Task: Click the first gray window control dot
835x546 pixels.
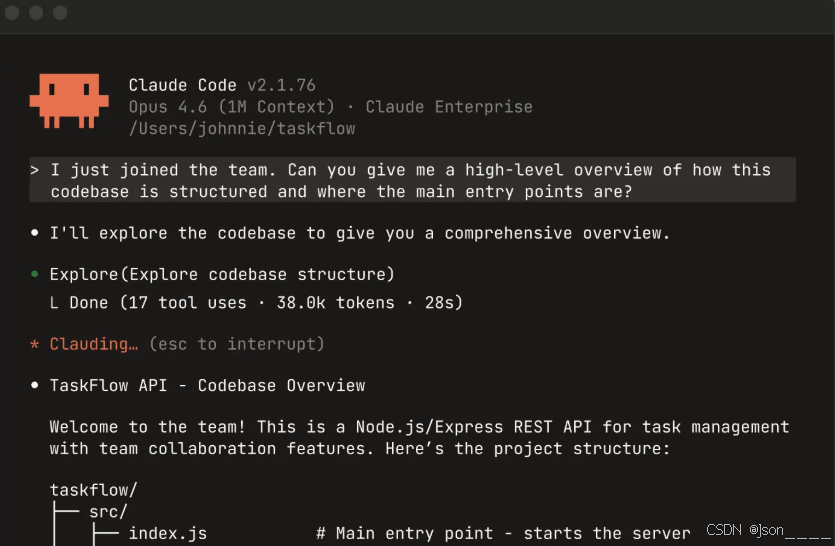Action: point(12,12)
